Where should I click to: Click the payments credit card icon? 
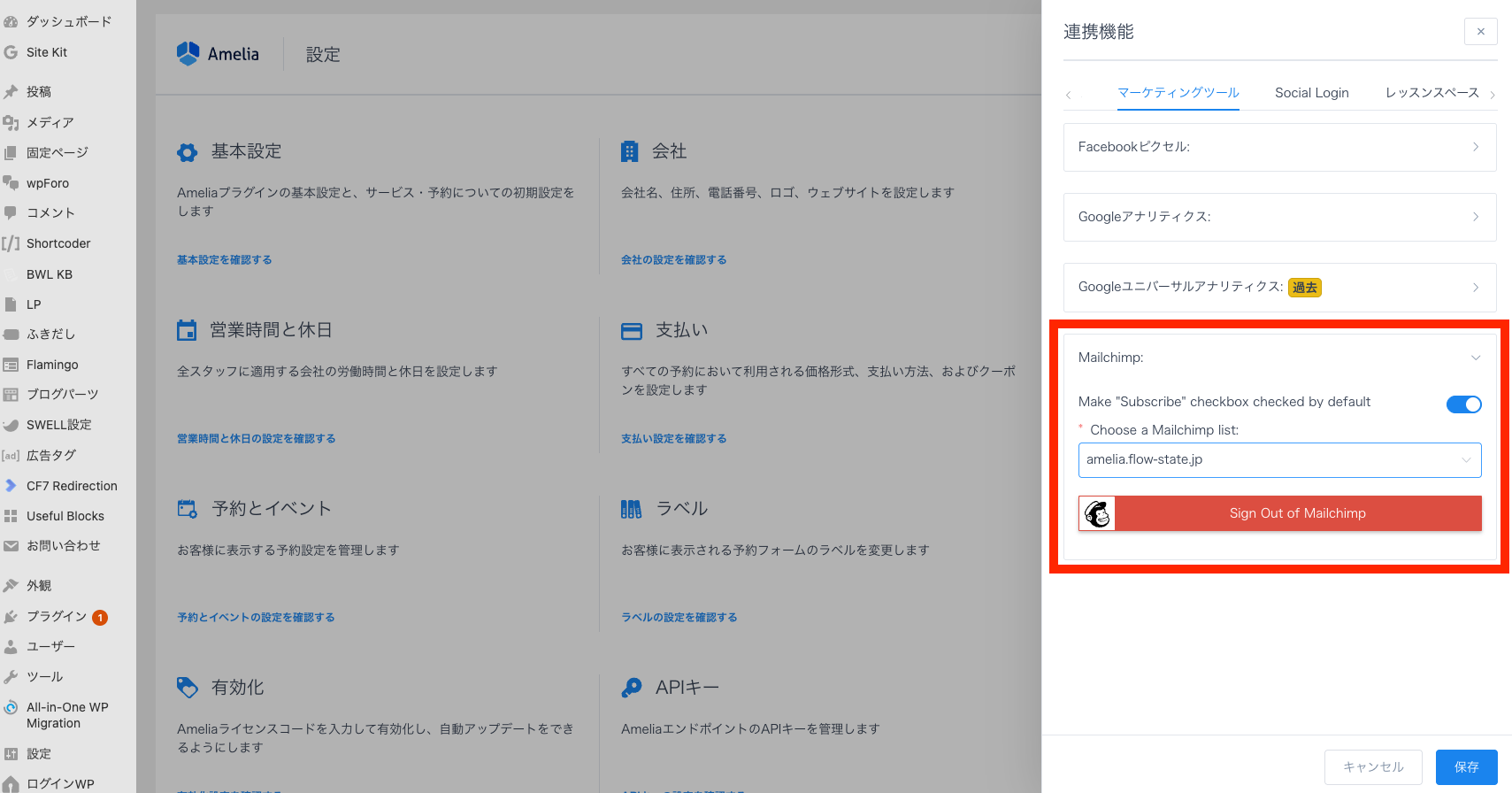[x=632, y=331]
